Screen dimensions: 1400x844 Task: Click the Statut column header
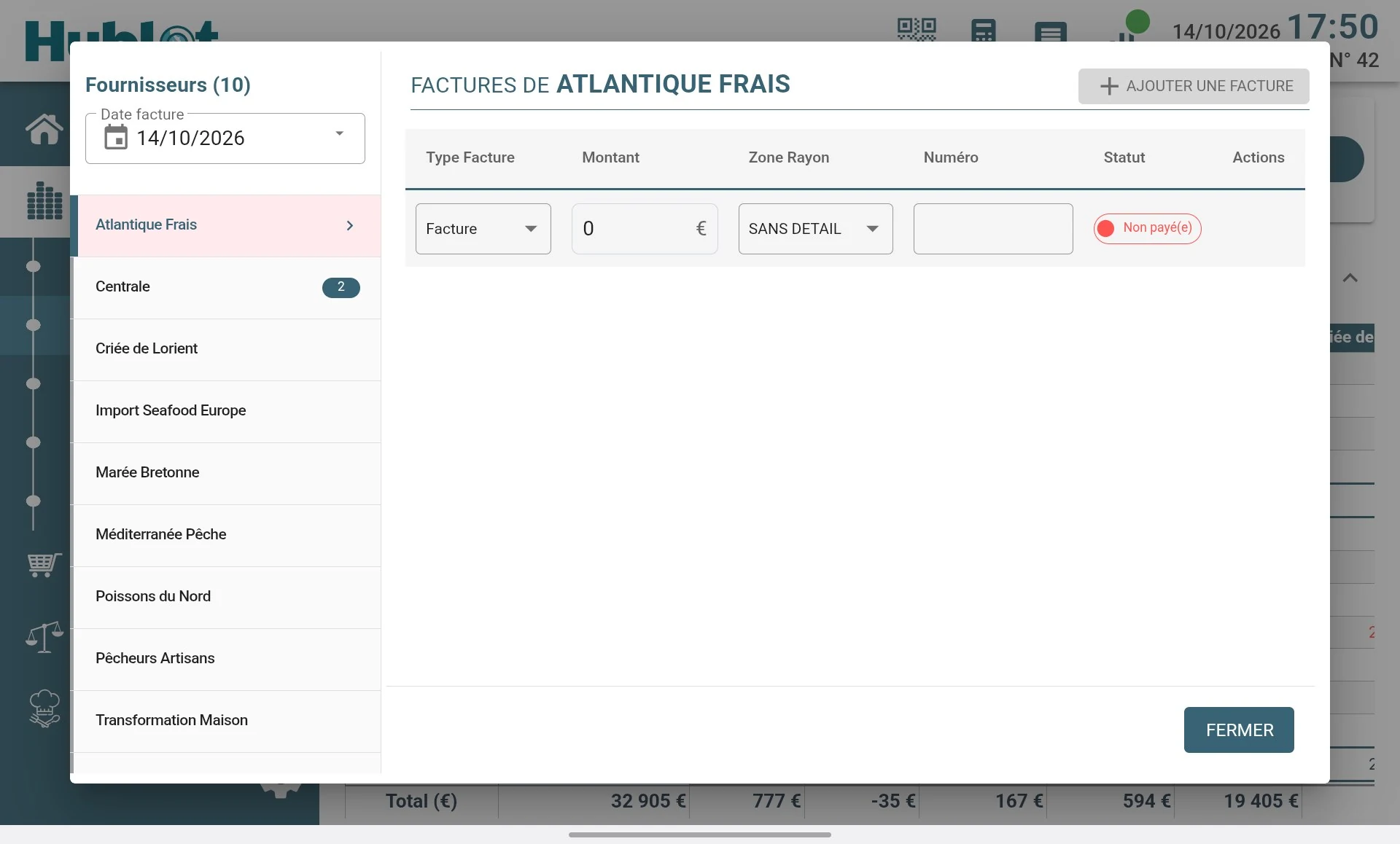[1124, 157]
